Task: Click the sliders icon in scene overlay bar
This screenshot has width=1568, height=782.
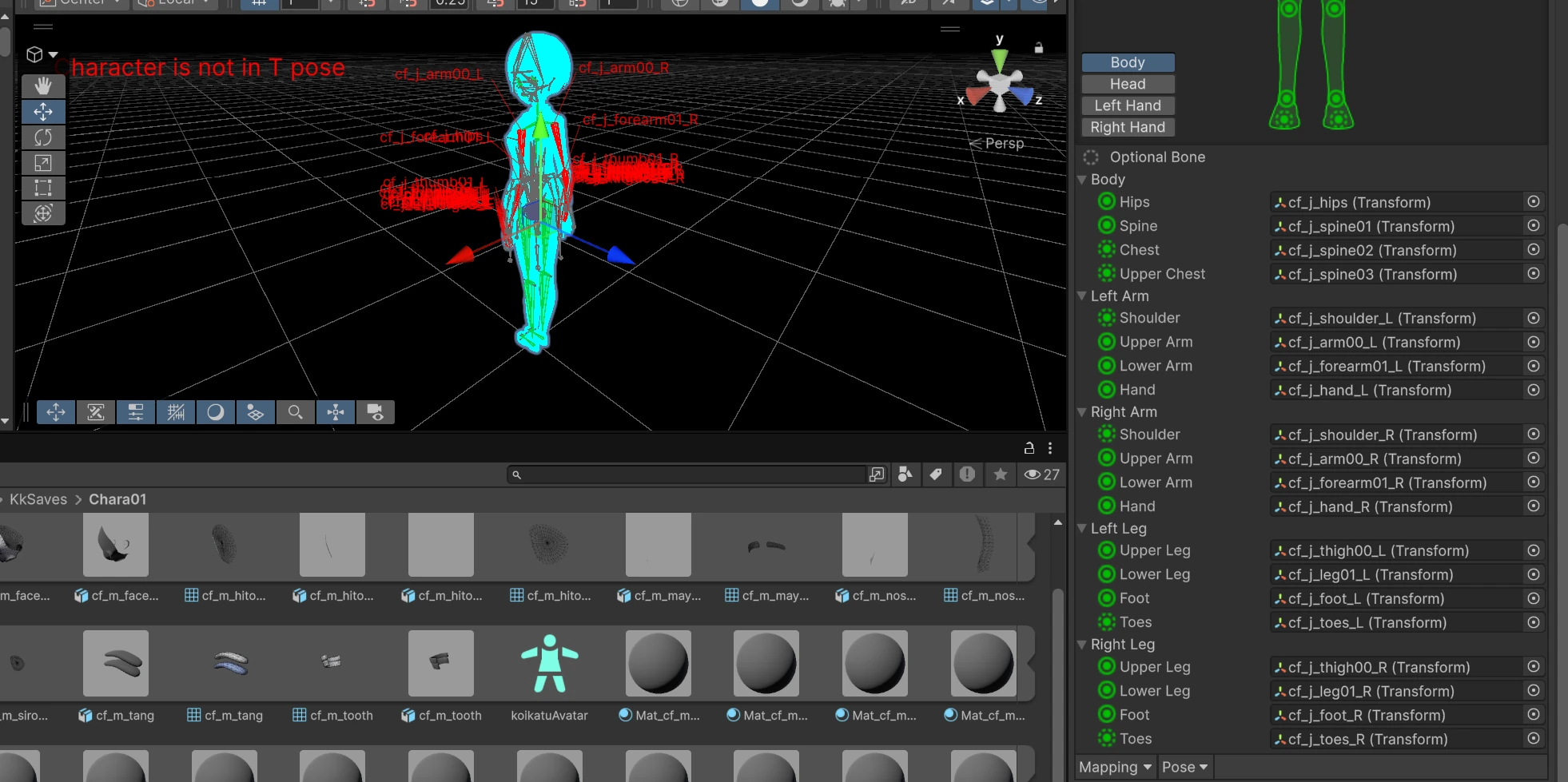Action: click(136, 412)
